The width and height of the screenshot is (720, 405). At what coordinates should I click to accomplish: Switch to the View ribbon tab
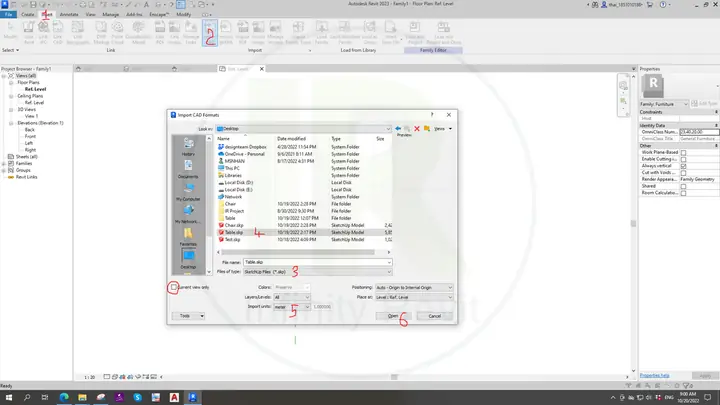(90, 15)
